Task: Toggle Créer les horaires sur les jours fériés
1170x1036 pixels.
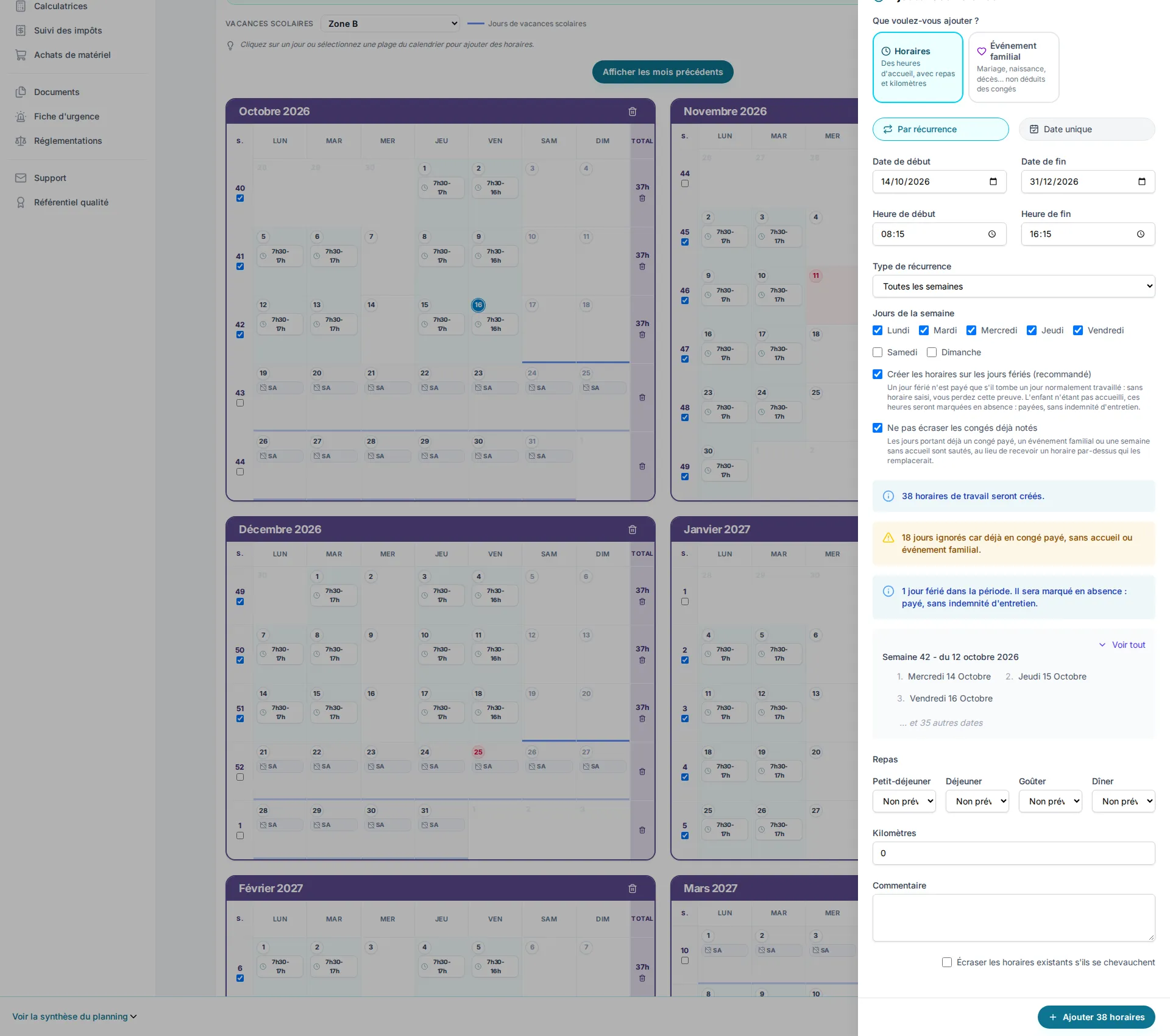Action: click(x=877, y=374)
